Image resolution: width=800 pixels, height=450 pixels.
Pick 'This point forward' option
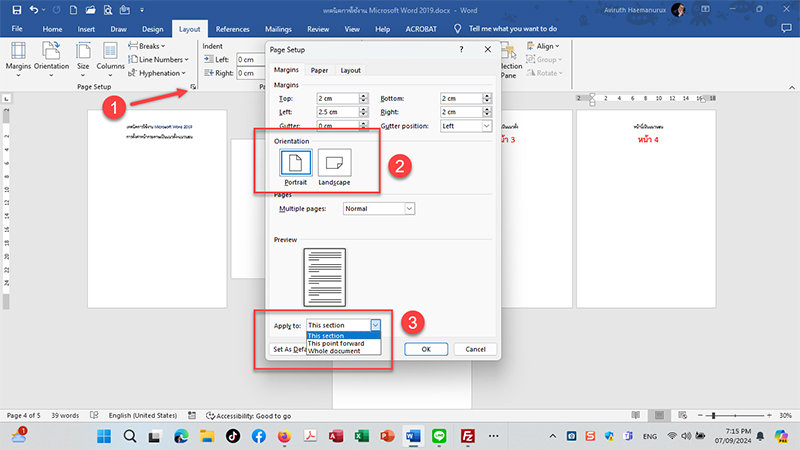tap(337, 343)
